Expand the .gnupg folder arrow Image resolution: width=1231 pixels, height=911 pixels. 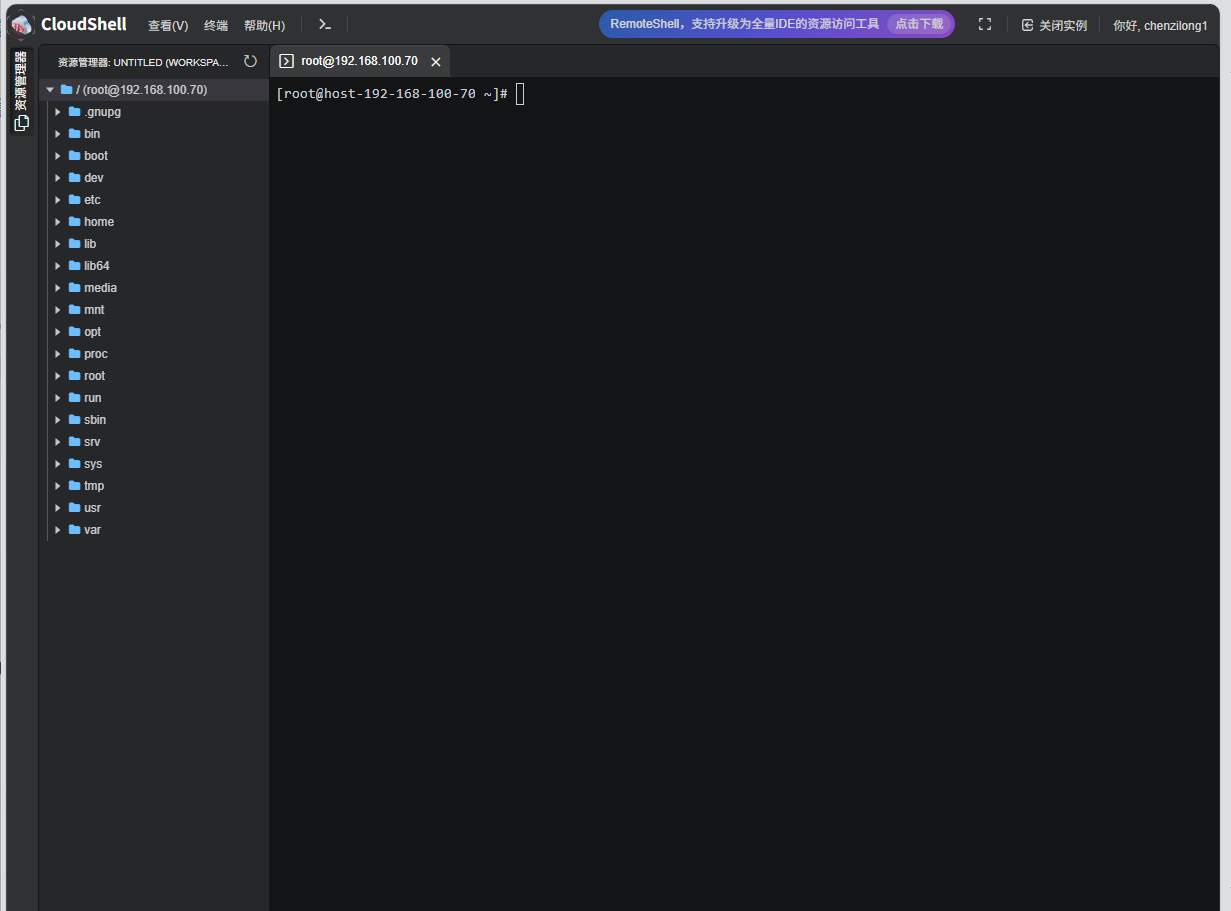point(58,112)
